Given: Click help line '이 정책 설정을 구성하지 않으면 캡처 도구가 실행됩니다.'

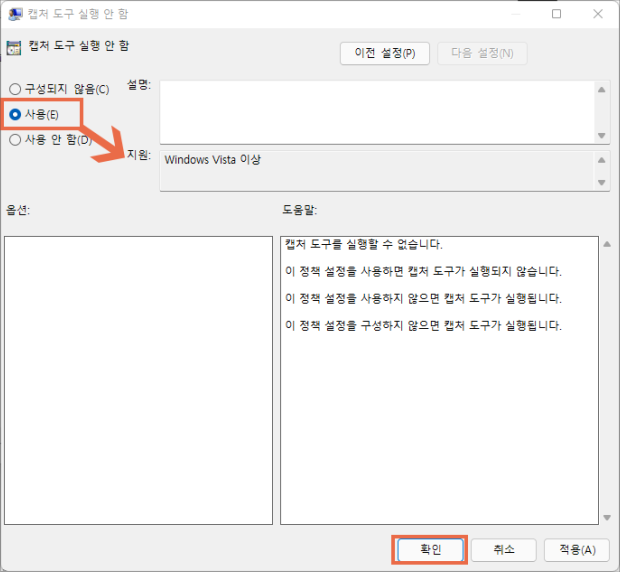Looking at the screenshot, I should click(x=423, y=325).
